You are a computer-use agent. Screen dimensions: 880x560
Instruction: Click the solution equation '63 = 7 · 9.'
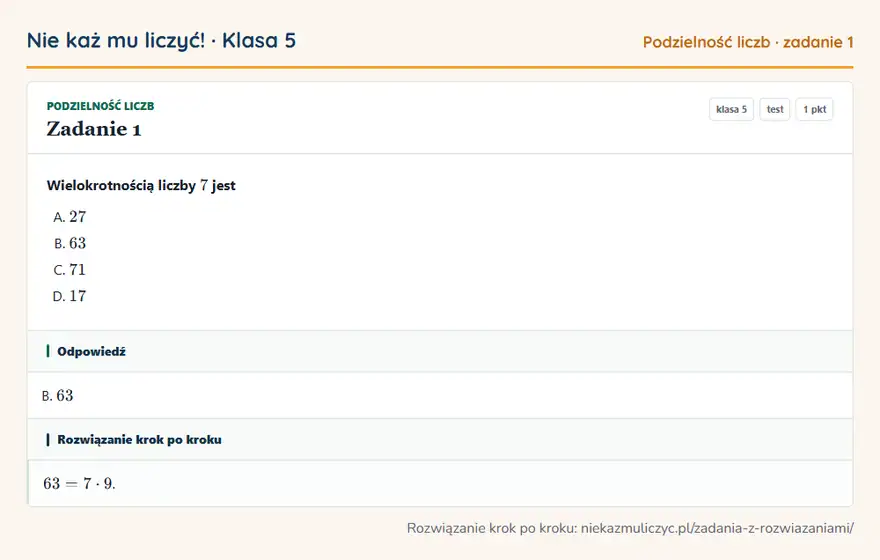(79, 484)
